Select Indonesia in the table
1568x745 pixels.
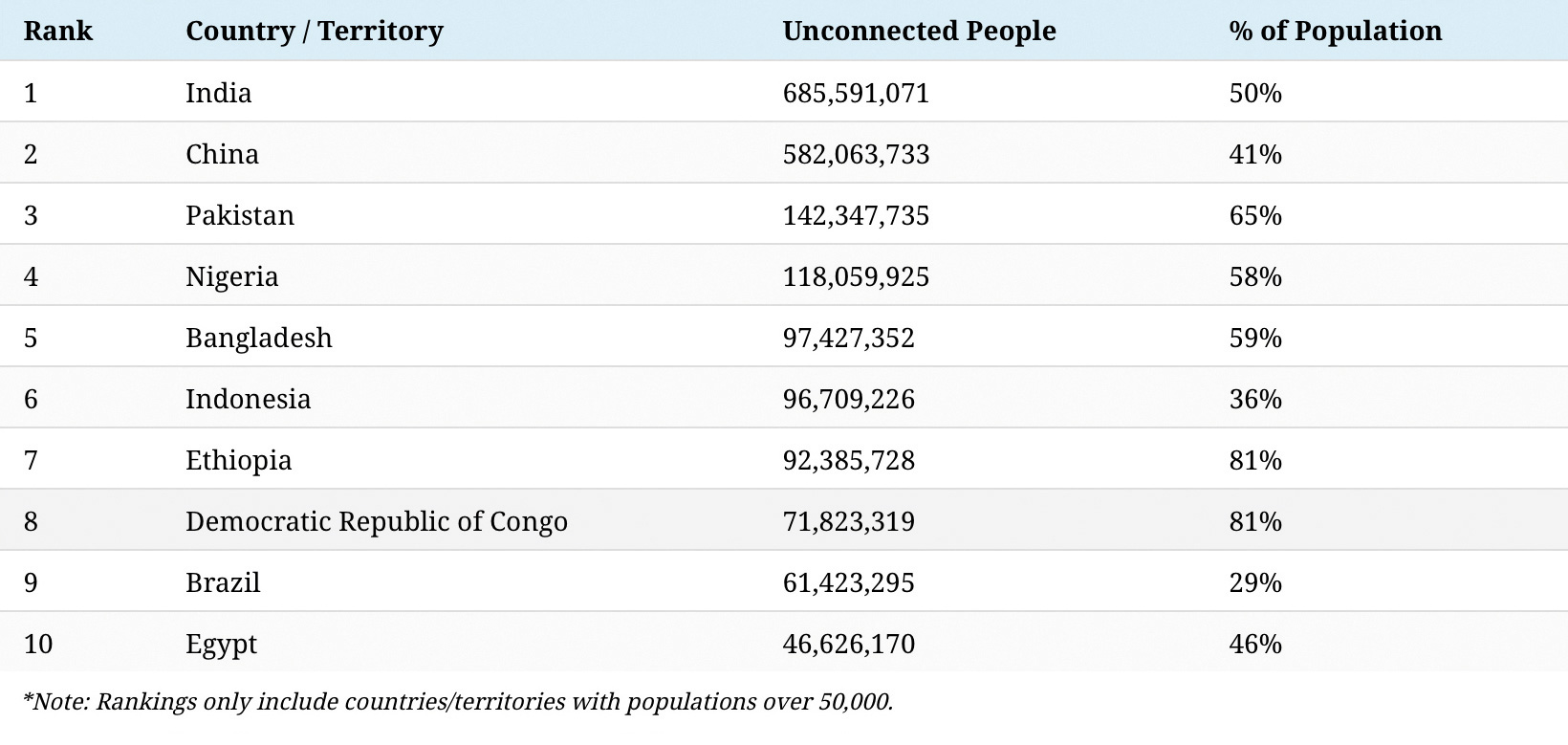coord(249,399)
